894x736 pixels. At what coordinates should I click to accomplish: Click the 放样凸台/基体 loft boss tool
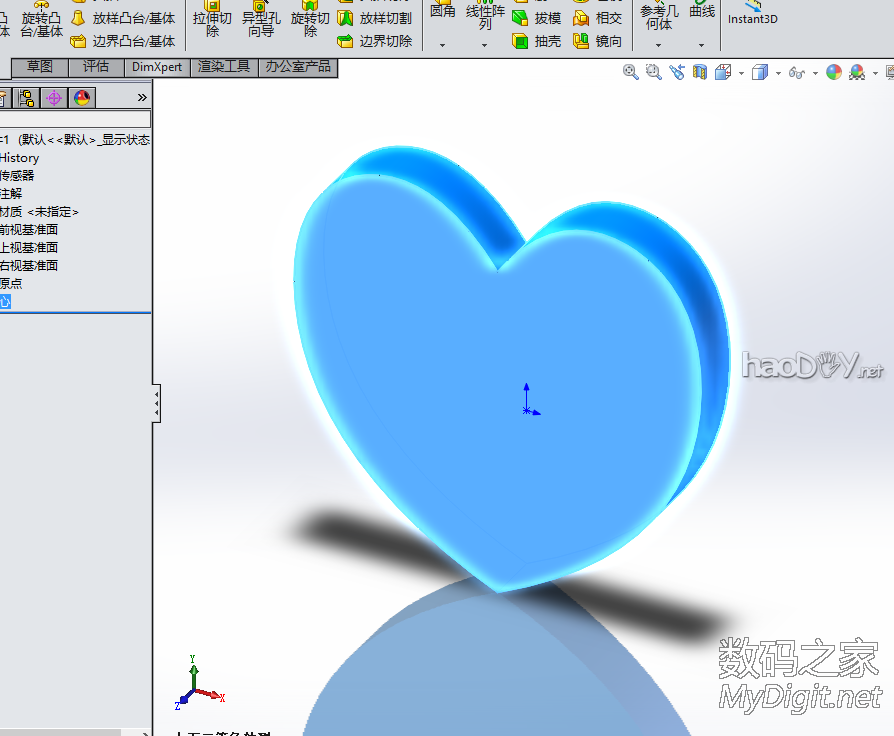[122, 18]
